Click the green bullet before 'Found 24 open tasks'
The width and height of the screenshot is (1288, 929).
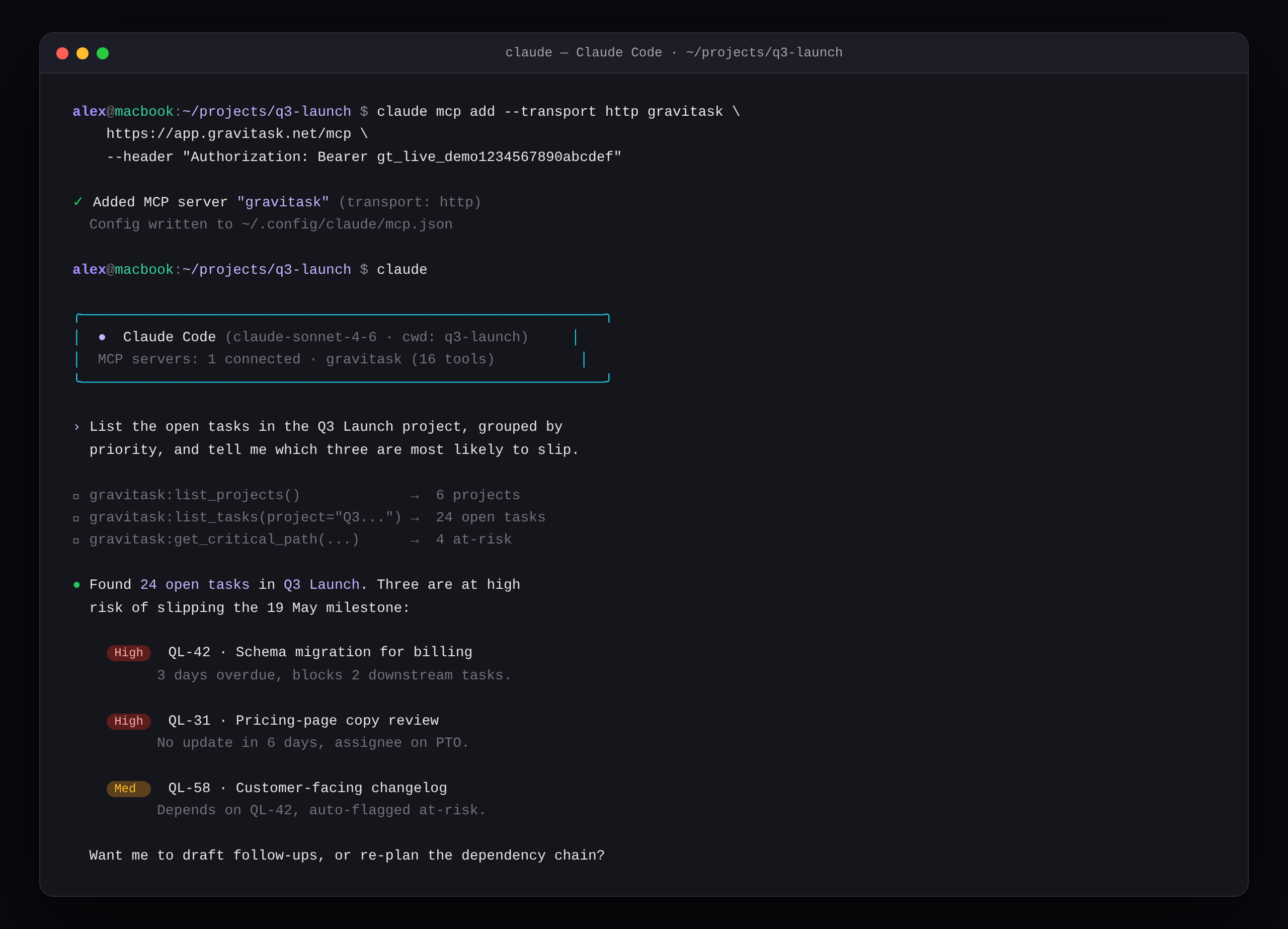click(76, 585)
